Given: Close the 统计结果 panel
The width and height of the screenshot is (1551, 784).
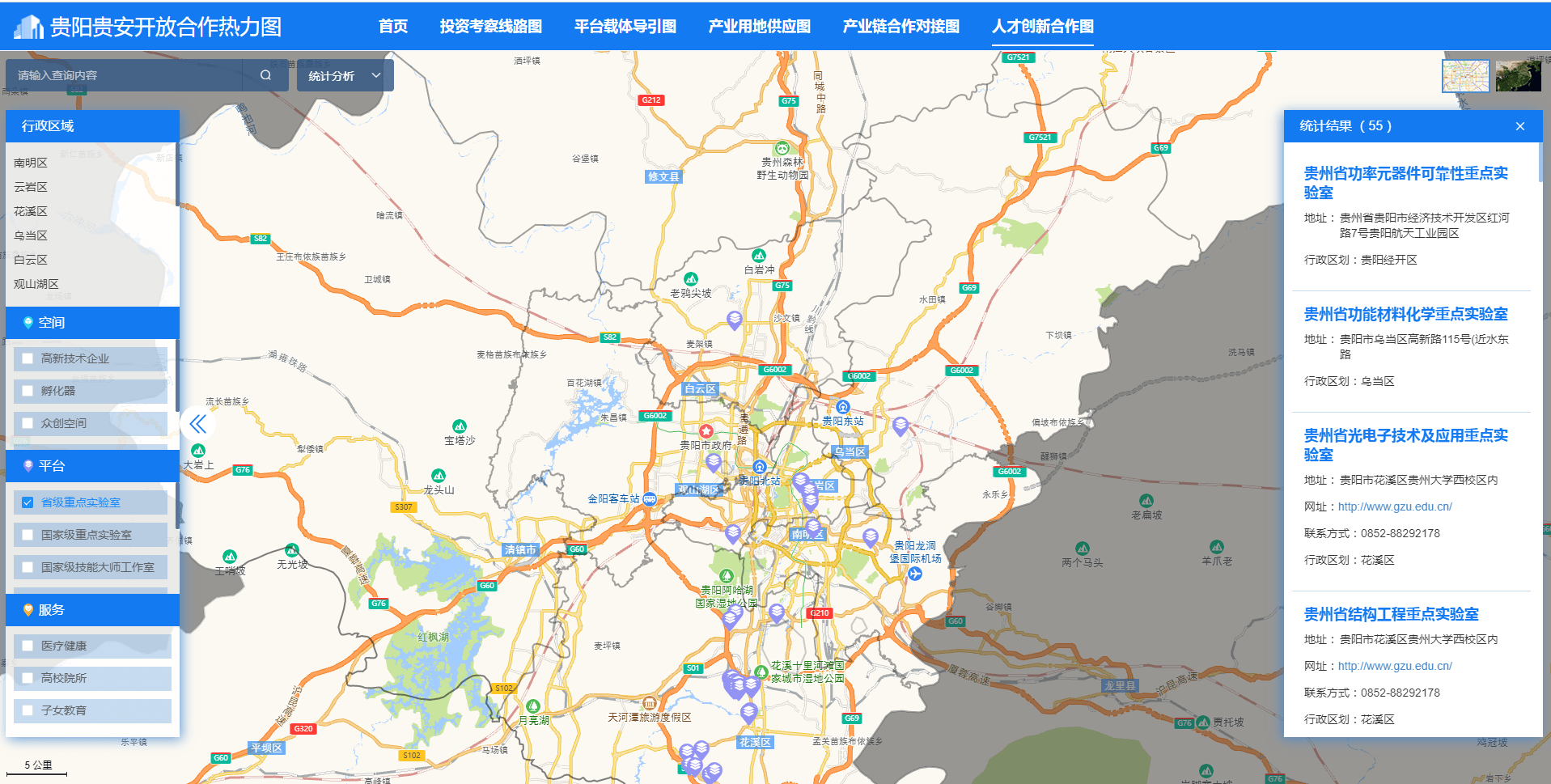Looking at the screenshot, I should click(1519, 126).
